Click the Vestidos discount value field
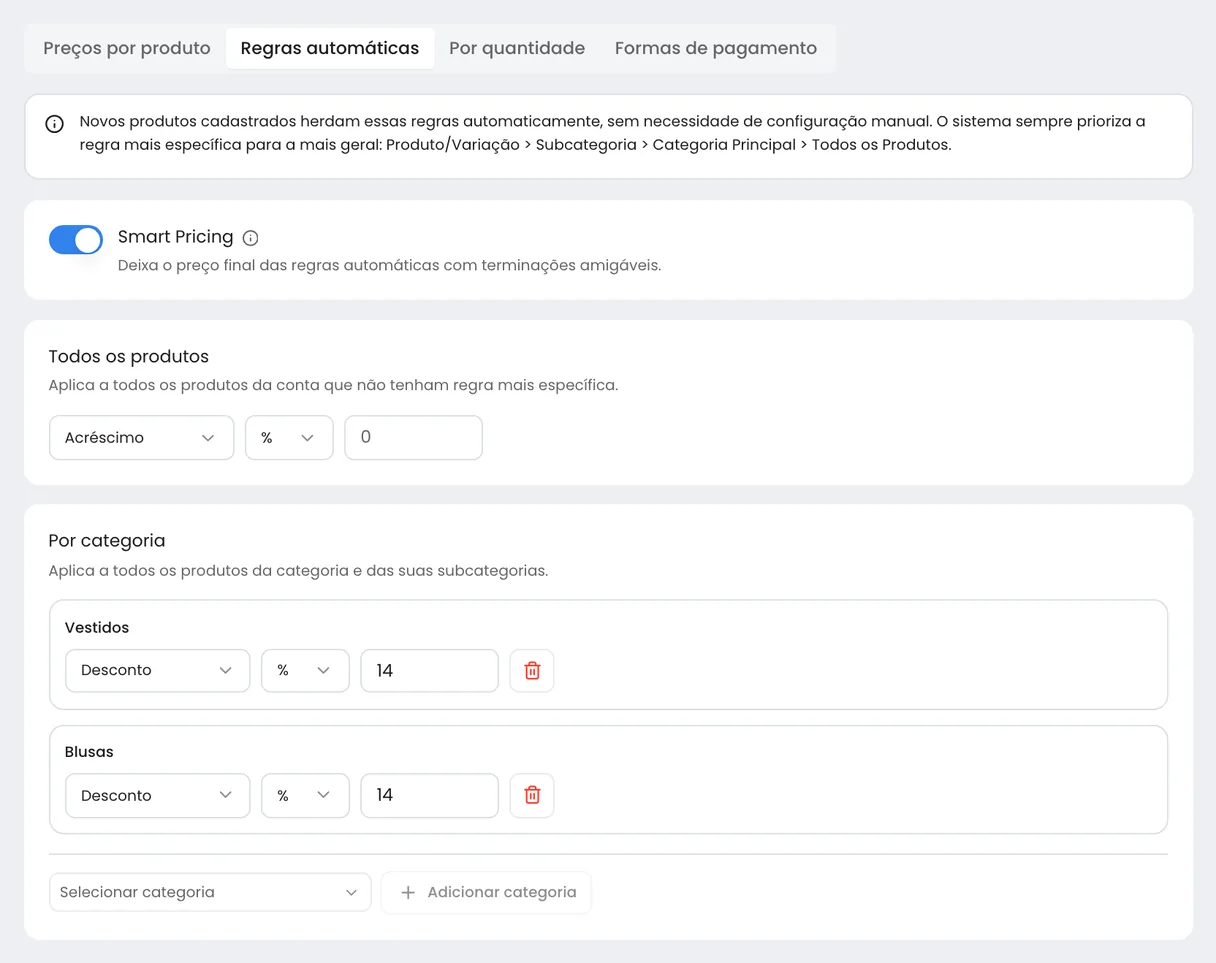 pyautogui.click(x=429, y=671)
